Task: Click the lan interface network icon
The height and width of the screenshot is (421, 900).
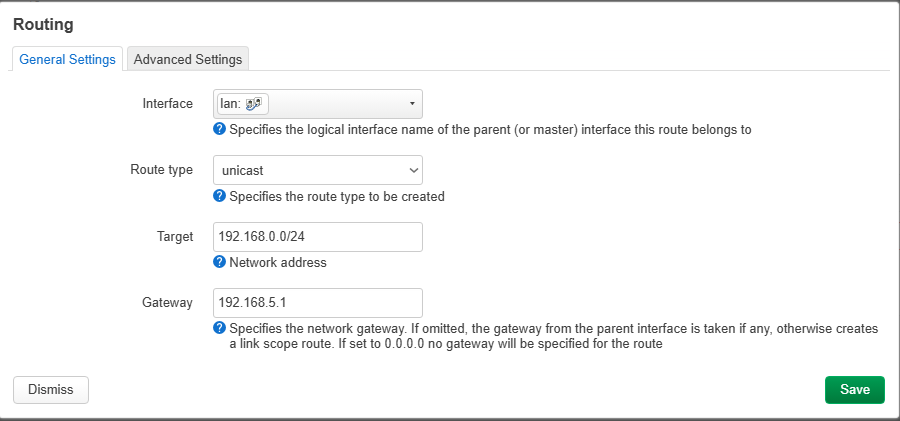Action: coord(254,104)
